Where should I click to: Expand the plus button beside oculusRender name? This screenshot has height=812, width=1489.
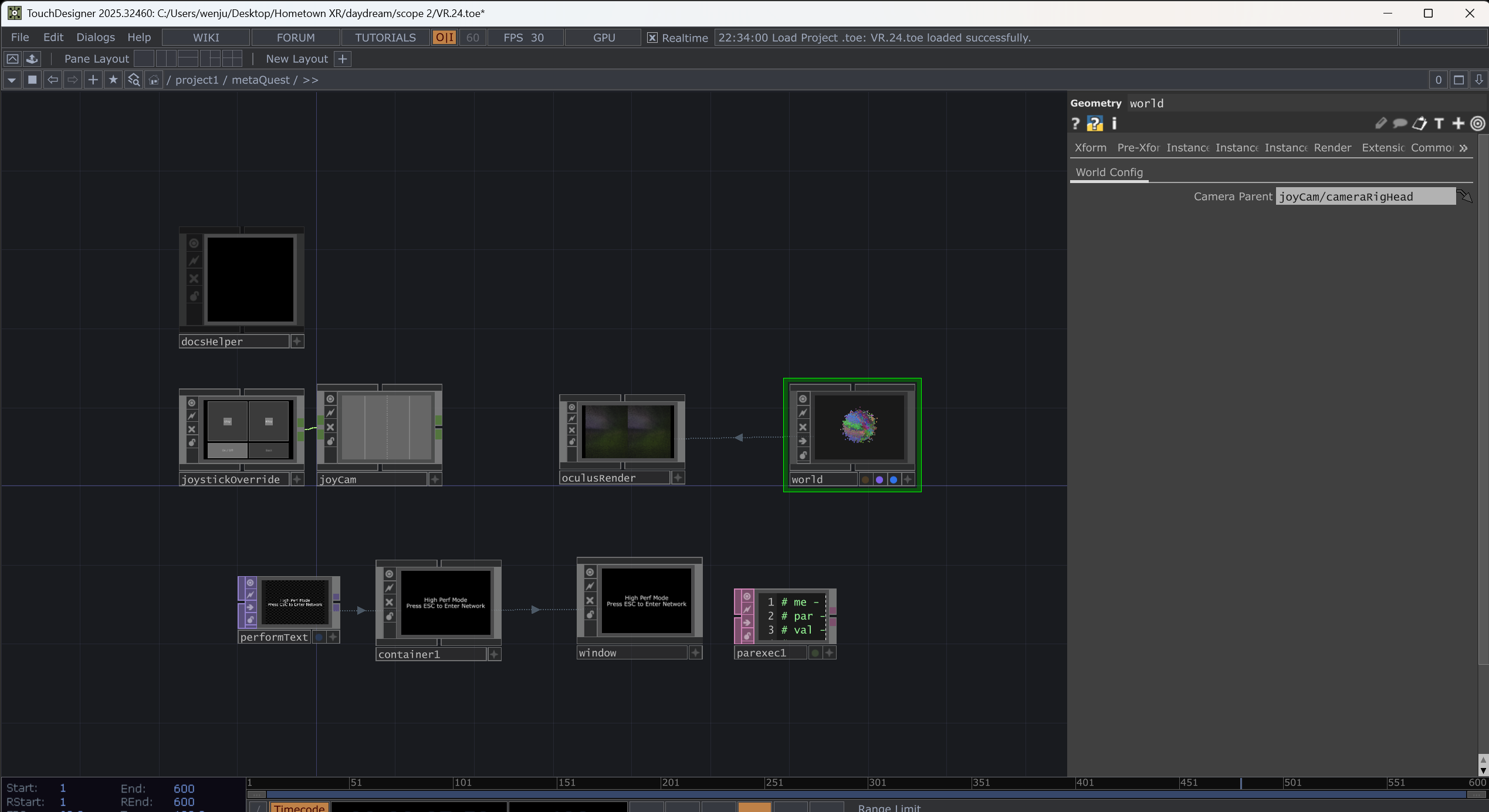[x=678, y=478]
